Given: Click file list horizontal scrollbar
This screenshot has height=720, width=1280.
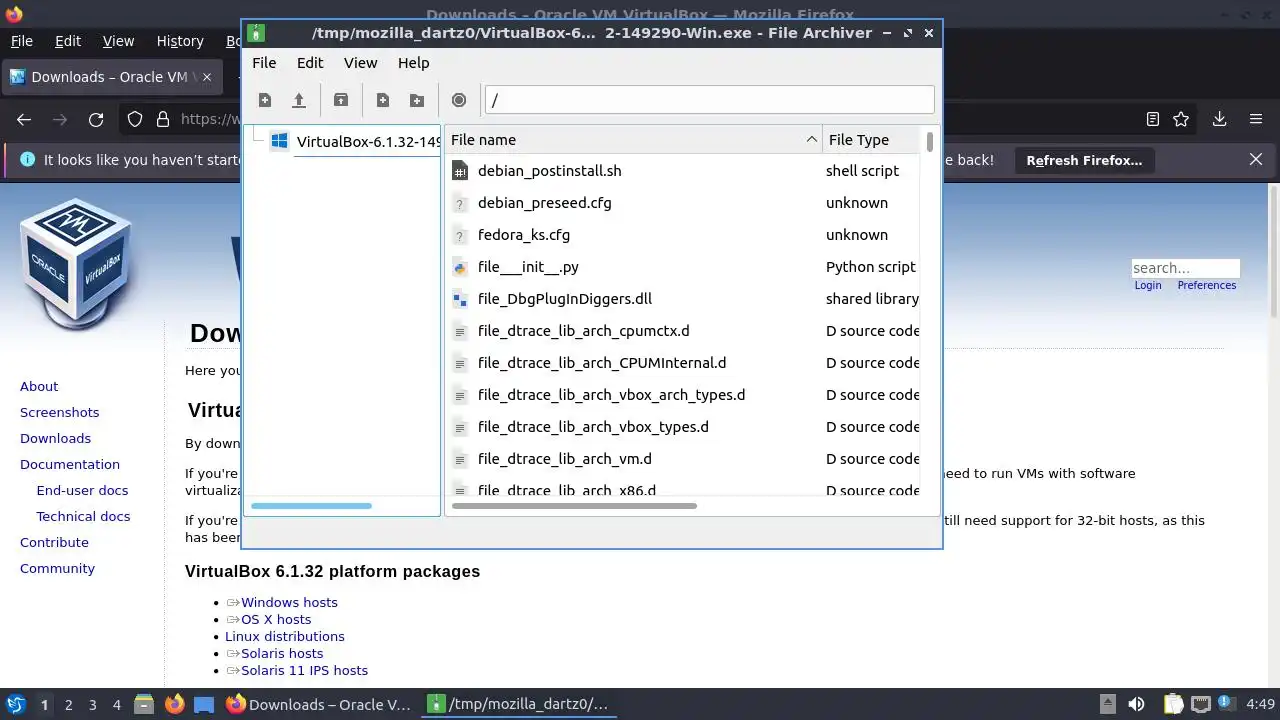Looking at the screenshot, I should coord(574,506).
